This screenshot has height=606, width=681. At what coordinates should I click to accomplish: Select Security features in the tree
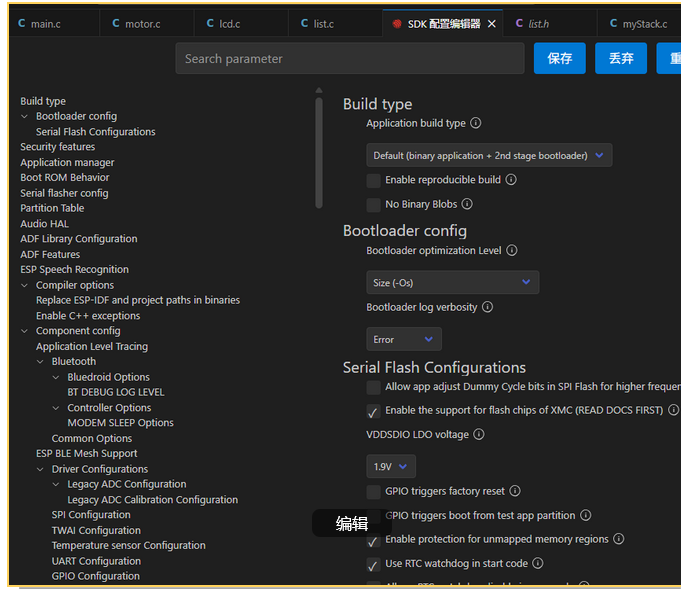pyautogui.click(x=57, y=147)
